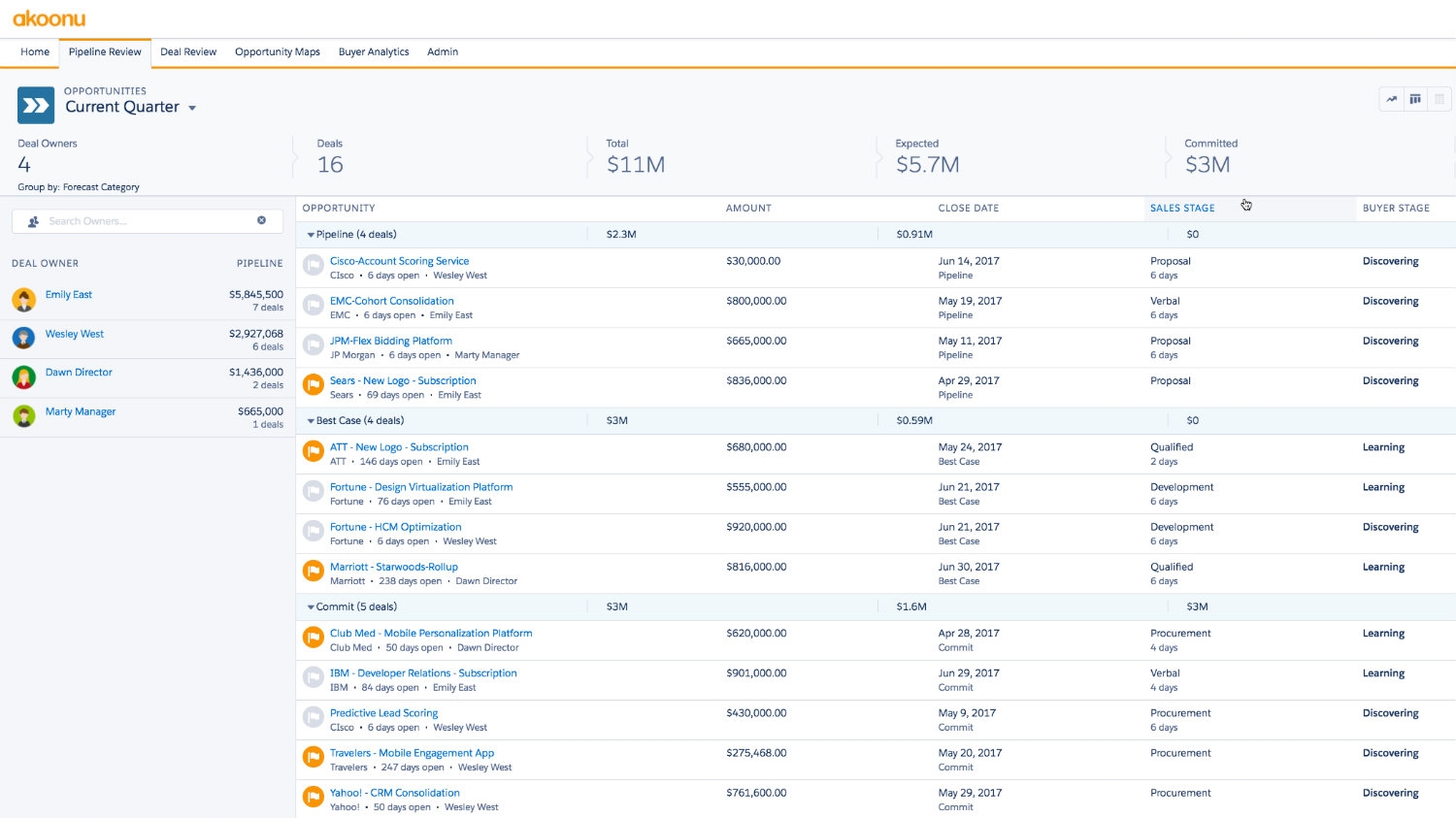Toggle the flag on Fortune - Design Virtualization Platform

tap(313, 491)
